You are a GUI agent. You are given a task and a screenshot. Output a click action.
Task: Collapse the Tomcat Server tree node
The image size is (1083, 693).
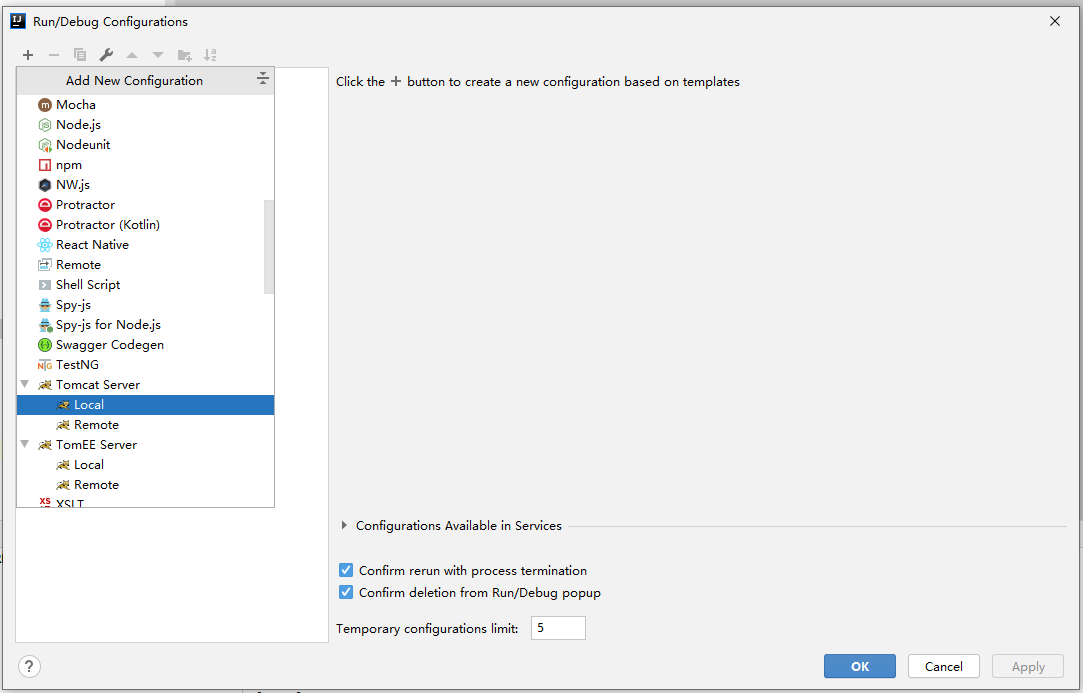click(25, 384)
